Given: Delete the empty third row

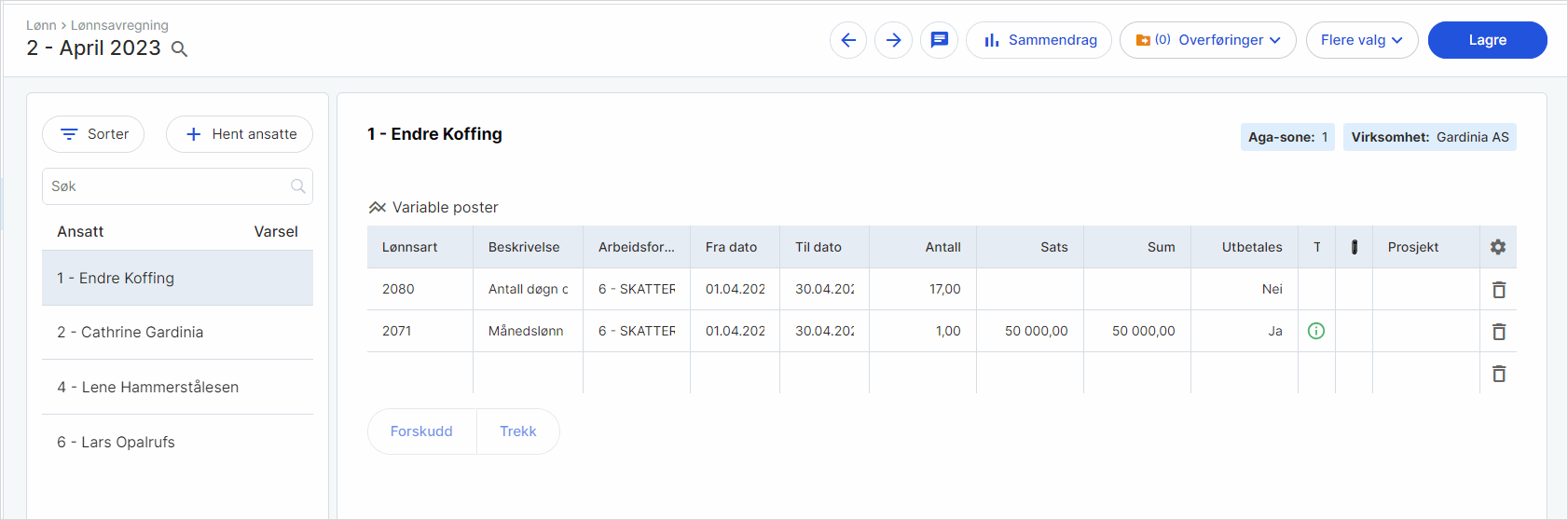Looking at the screenshot, I should click(1499, 374).
